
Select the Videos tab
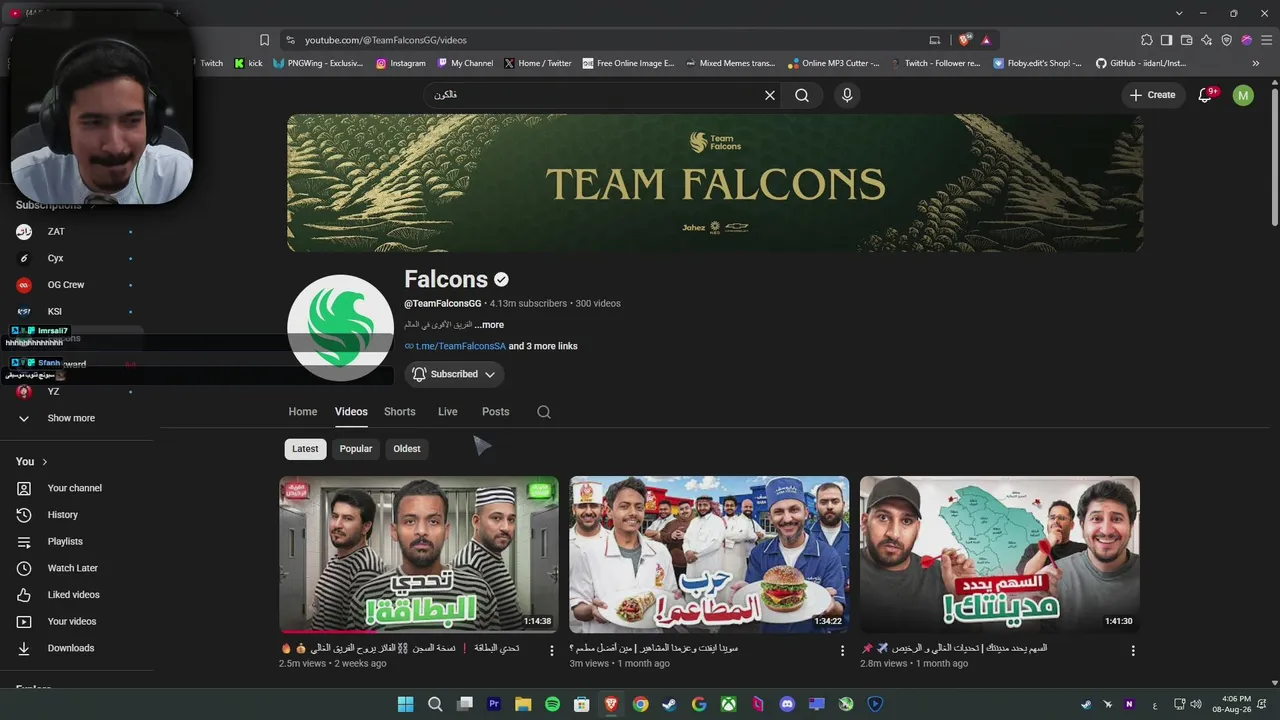point(351,412)
